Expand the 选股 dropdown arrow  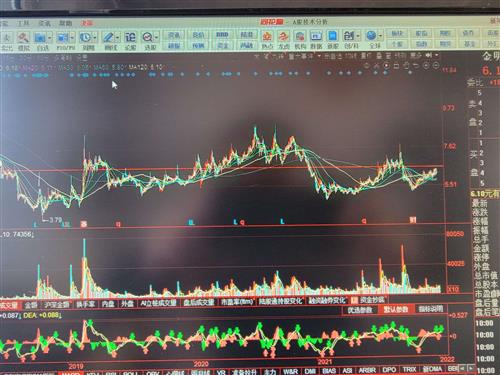click(x=156, y=37)
